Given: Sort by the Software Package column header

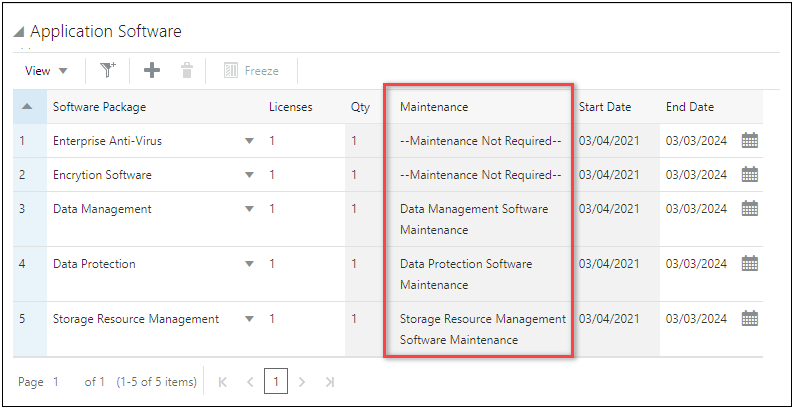Looking at the screenshot, I should coord(99,107).
